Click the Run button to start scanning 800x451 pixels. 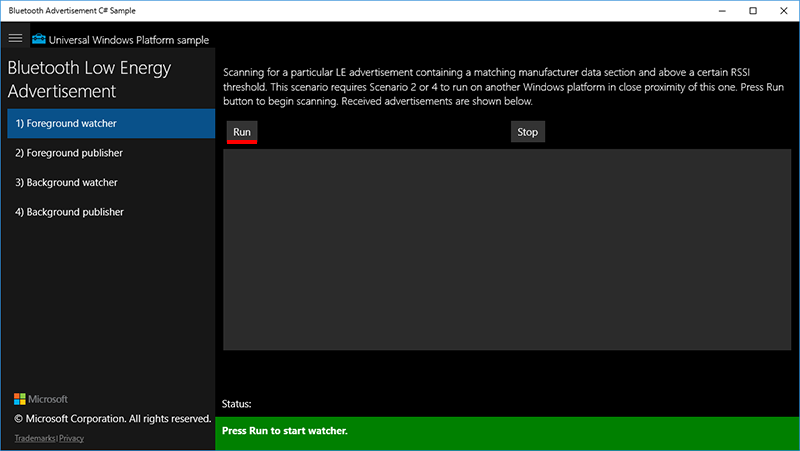pos(242,132)
